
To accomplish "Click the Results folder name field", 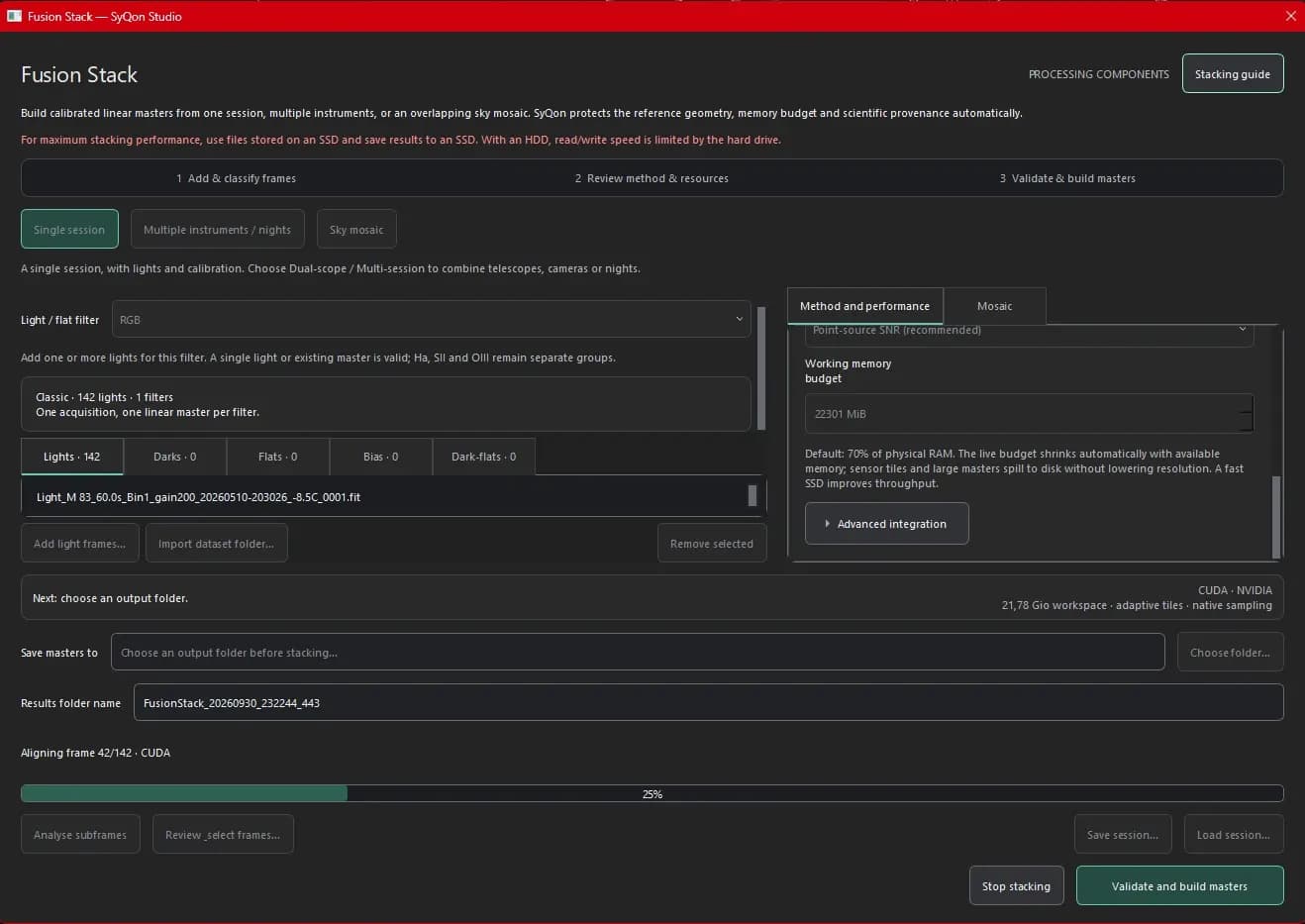I will [x=709, y=703].
